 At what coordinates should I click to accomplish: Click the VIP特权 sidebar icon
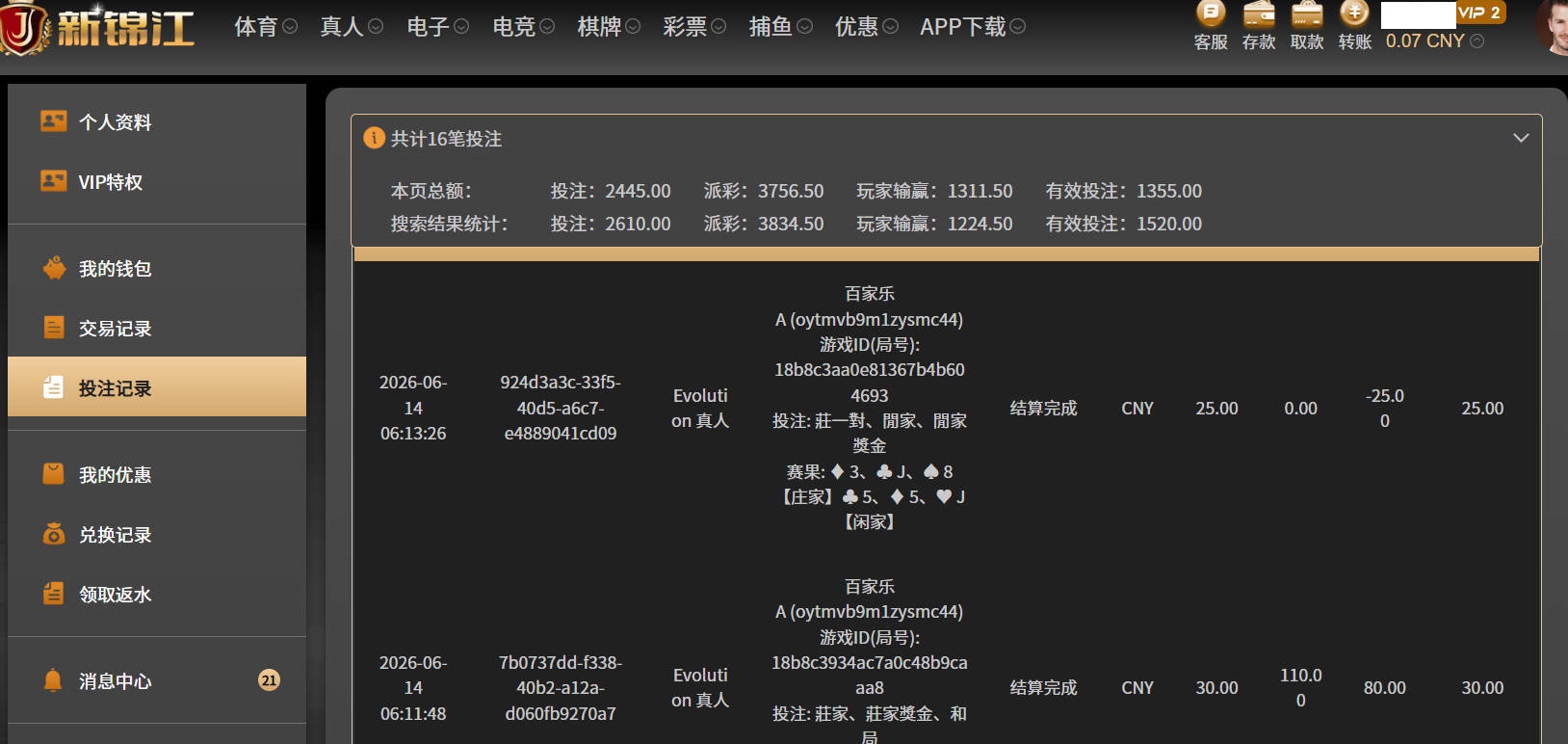54,181
